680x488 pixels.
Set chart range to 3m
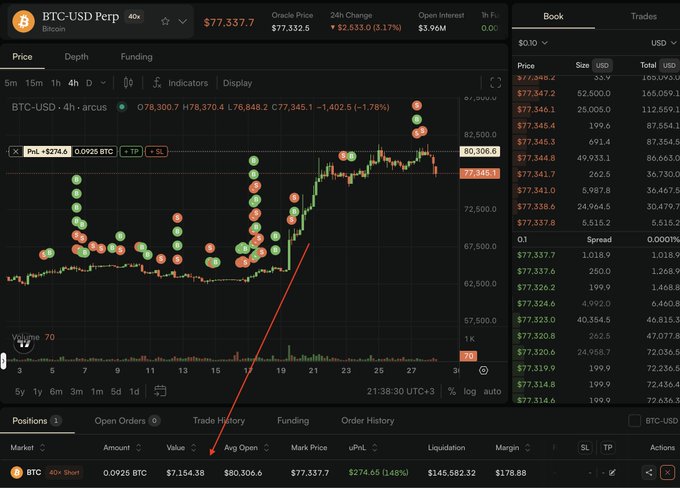coord(77,391)
